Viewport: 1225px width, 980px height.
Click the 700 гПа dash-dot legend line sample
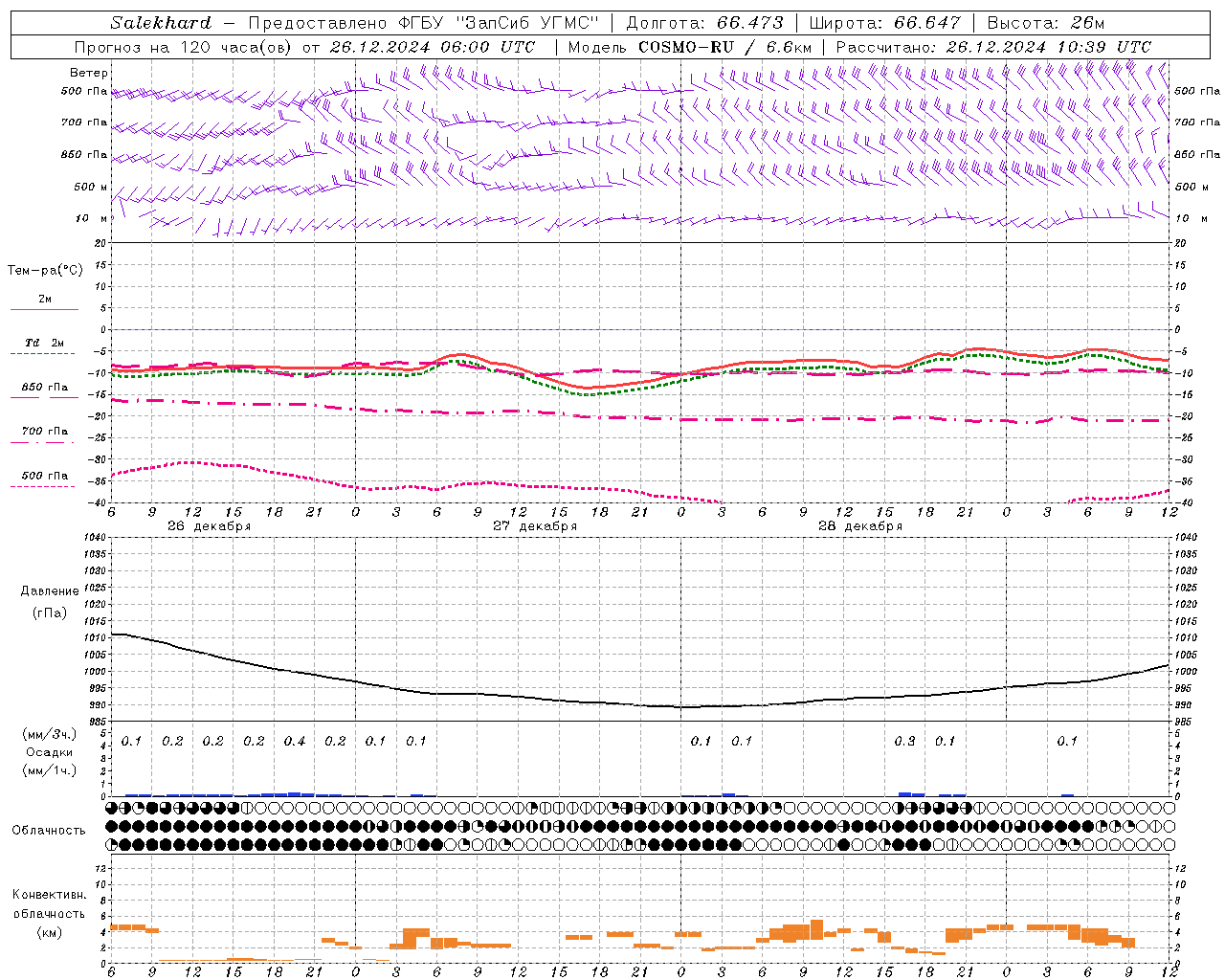(42, 442)
